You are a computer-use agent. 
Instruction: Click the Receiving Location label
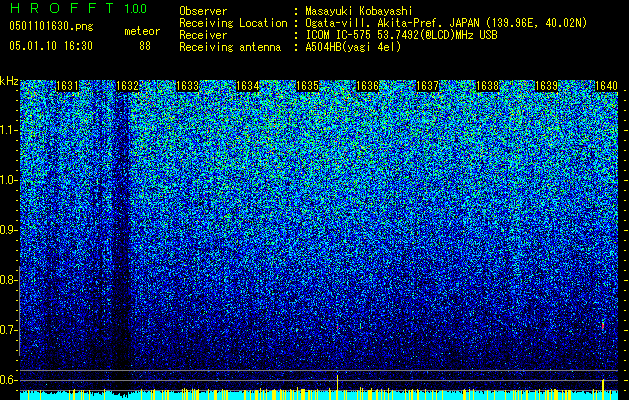[233, 23]
